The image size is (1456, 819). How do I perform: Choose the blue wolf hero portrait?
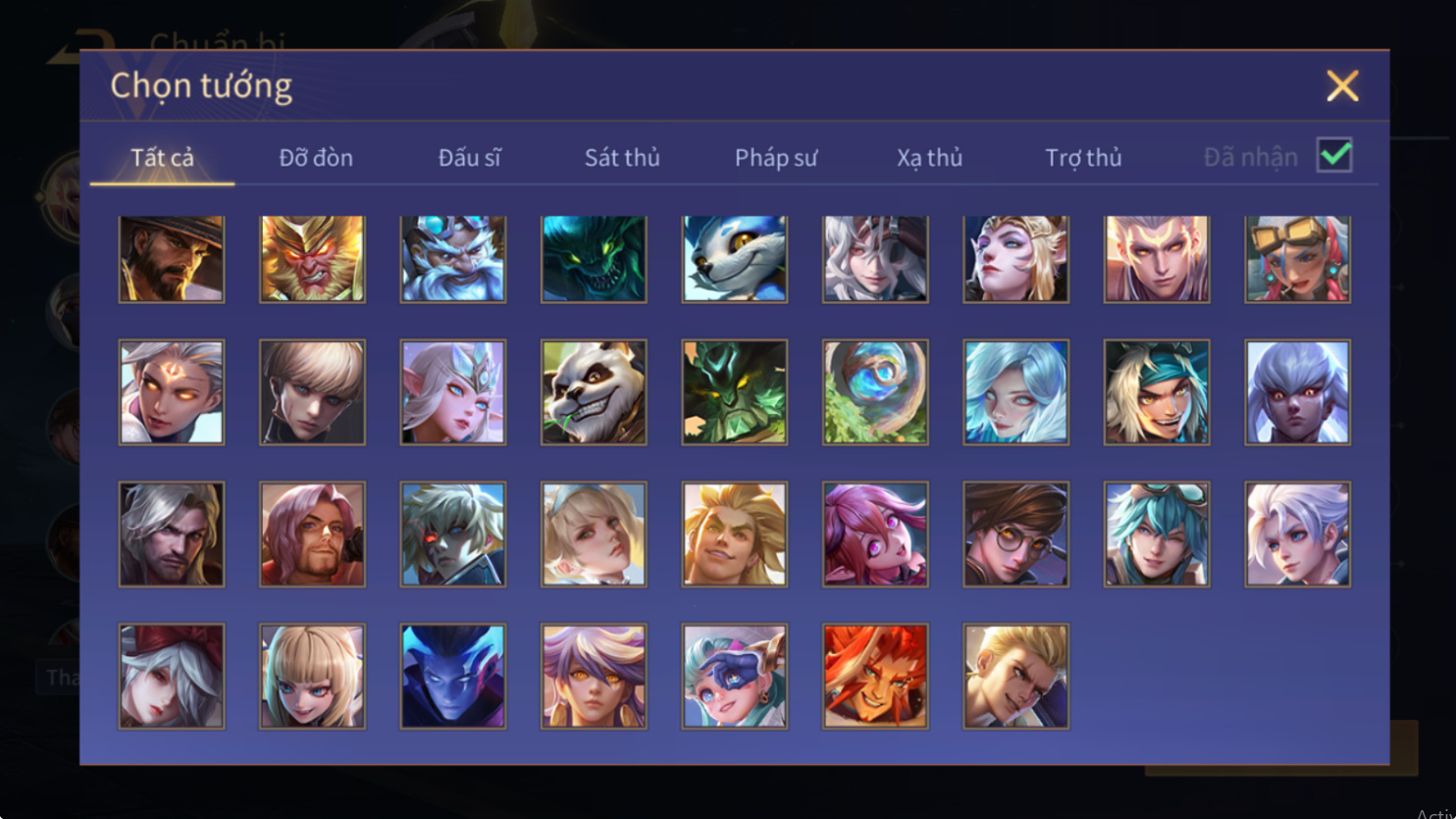click(x=735, y=259)
